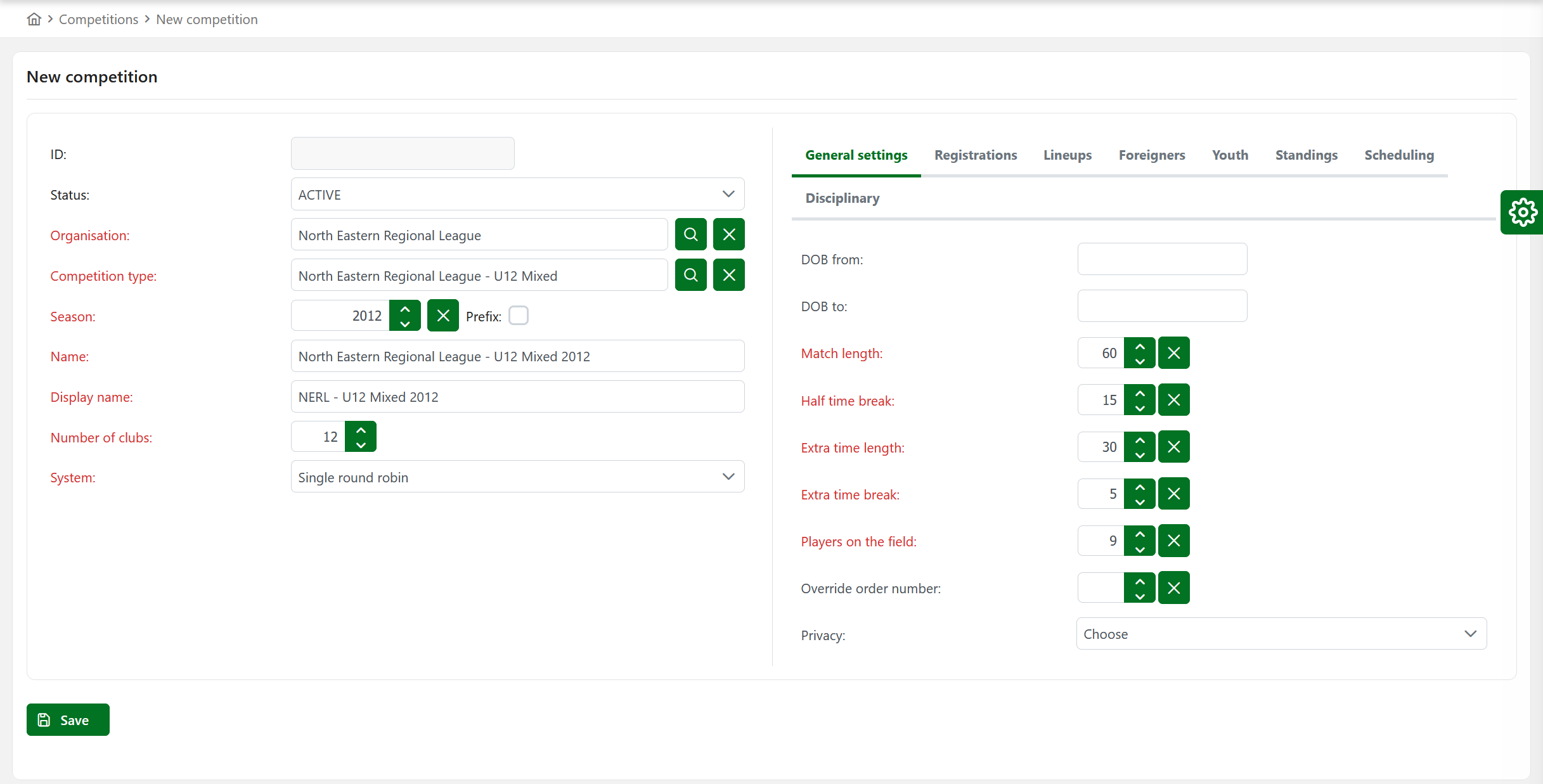Switch to the Registrations tab
Image resolution: width=1543 pixels, height=784 pixels.
976,155
